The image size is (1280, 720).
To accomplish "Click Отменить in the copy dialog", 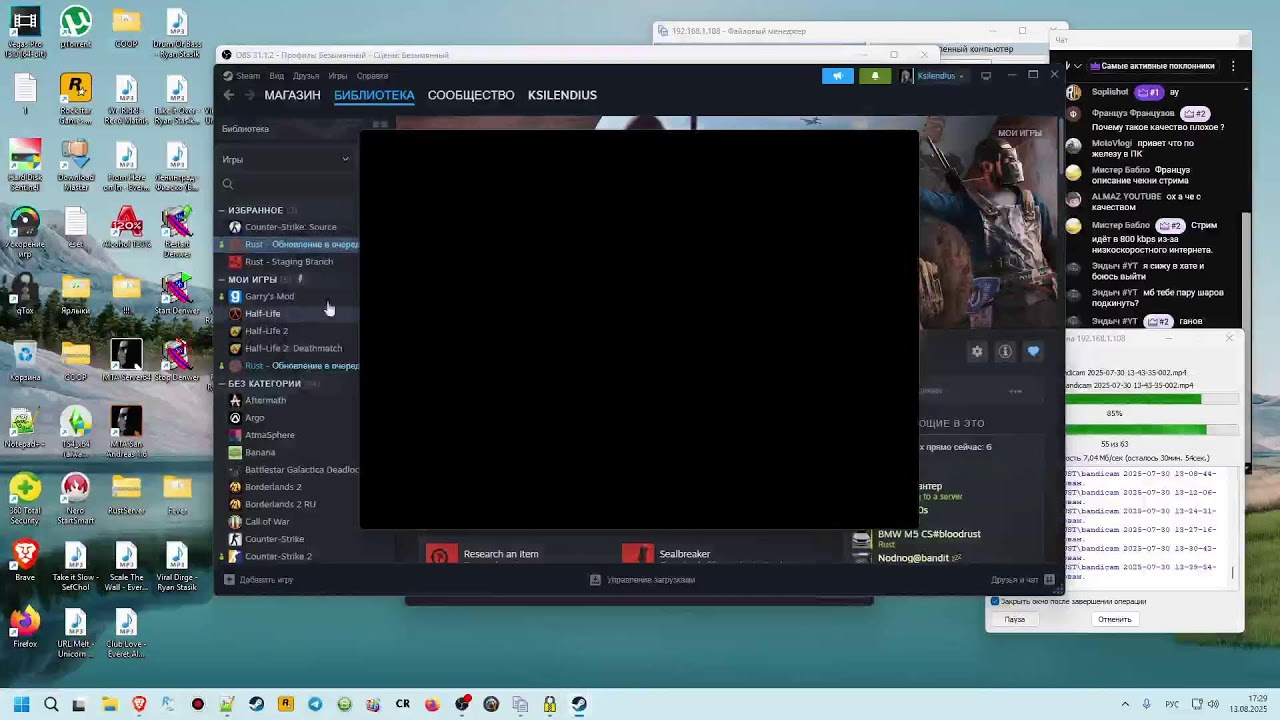I will click(1114, 619).
